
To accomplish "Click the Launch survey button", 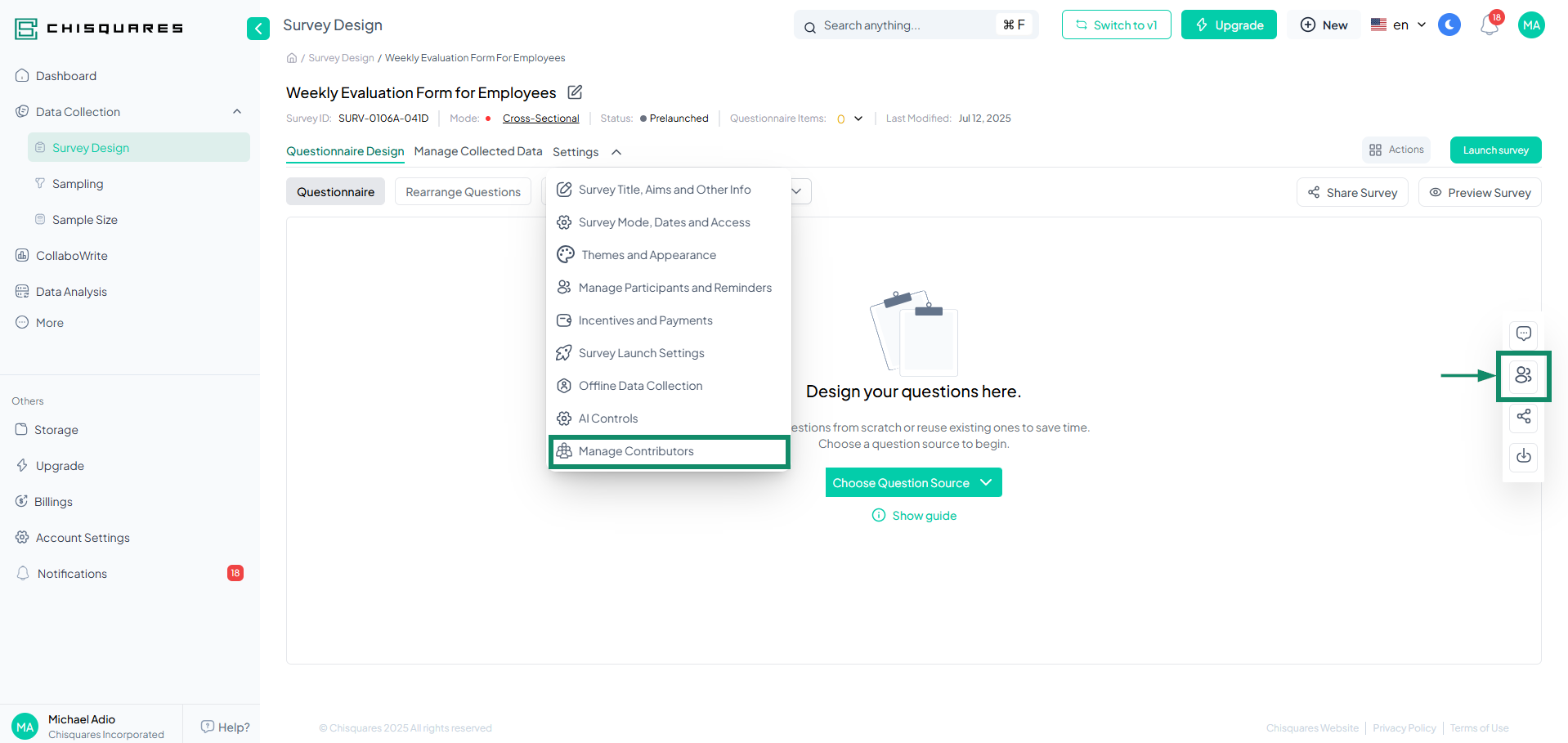I will [x=1495, y=150].
